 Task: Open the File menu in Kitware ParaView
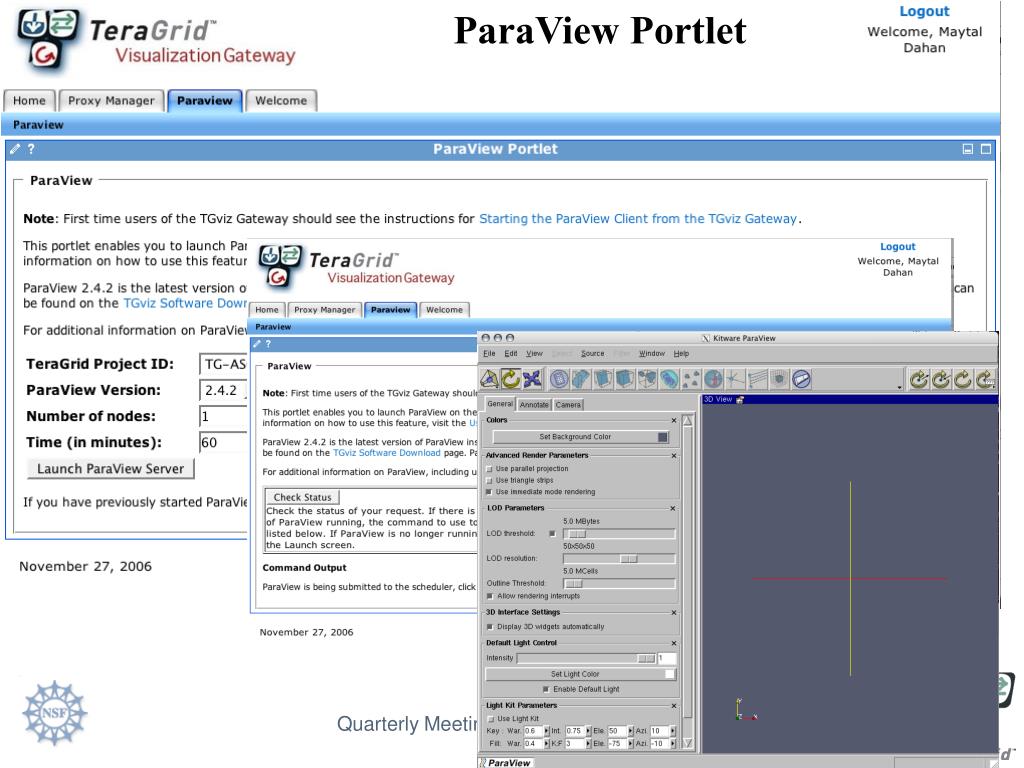point(489,353)
